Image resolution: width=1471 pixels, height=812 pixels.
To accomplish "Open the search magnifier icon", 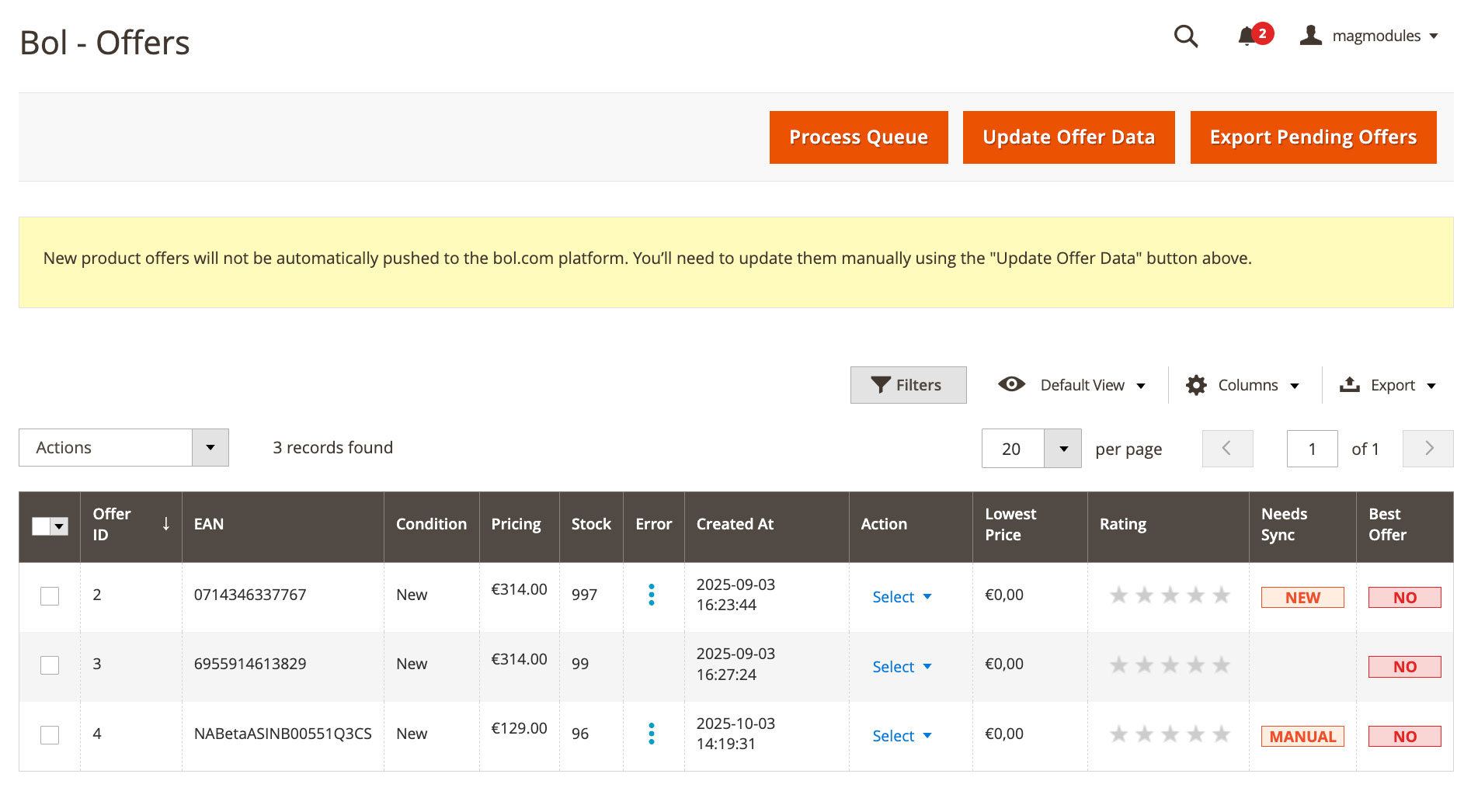I will (x=1185, y=36).
